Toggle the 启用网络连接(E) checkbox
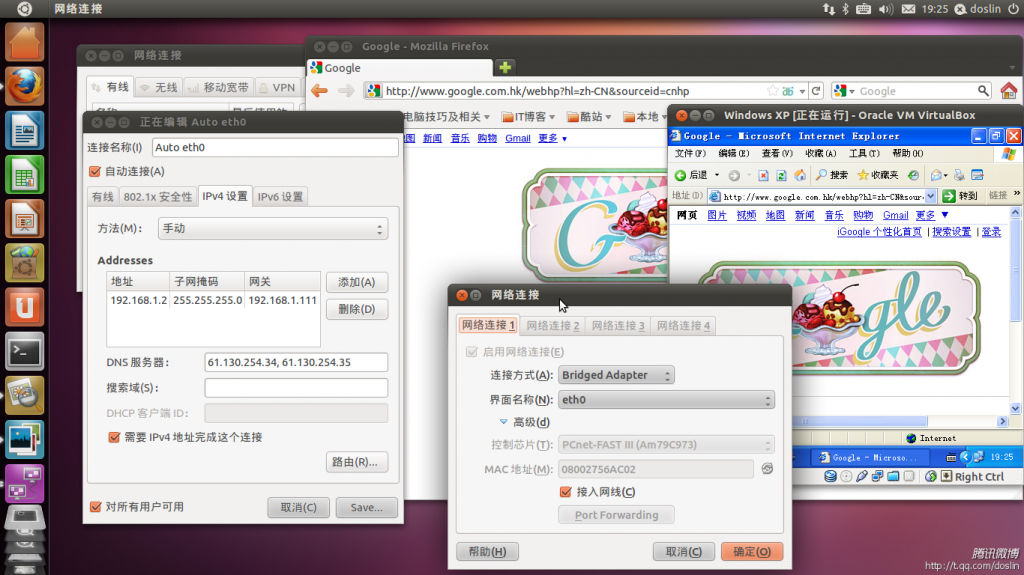 (x=472, y=352)
